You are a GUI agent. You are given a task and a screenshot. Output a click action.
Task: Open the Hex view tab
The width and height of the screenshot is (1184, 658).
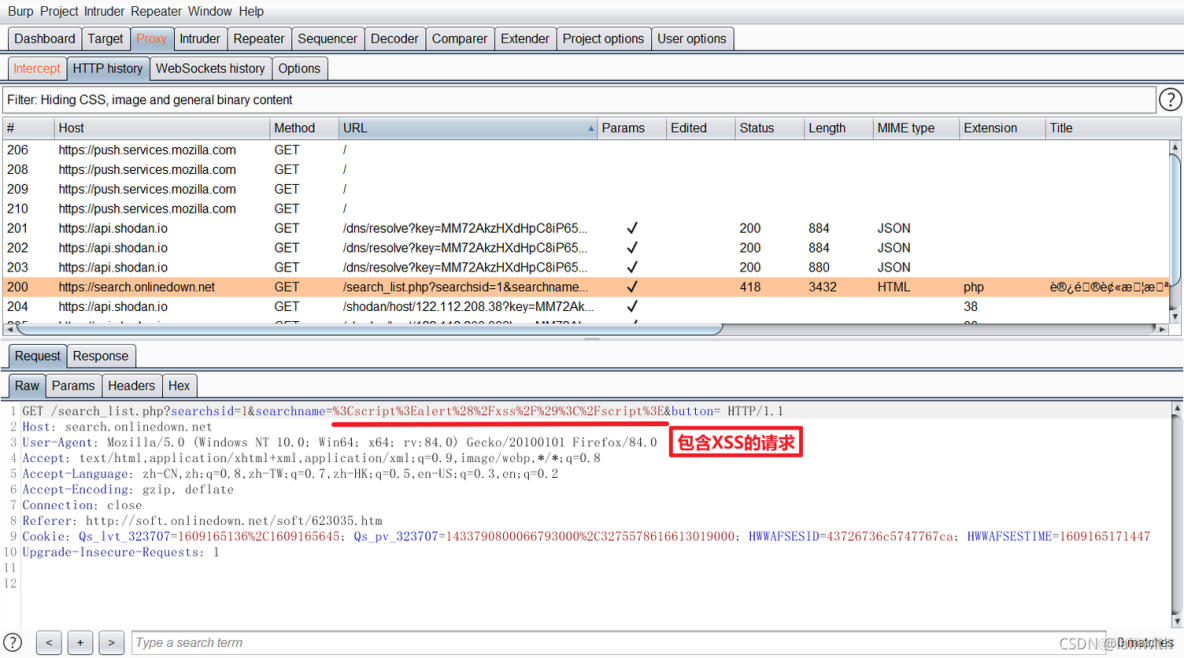pos(179,386)
